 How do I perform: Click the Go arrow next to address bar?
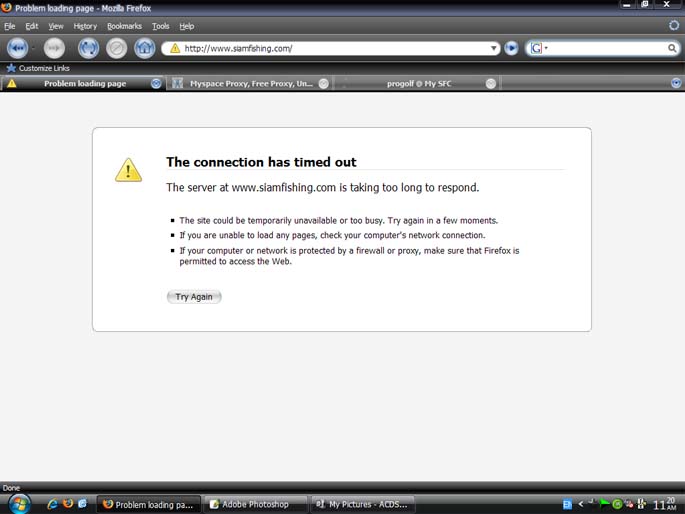(511, 48)
